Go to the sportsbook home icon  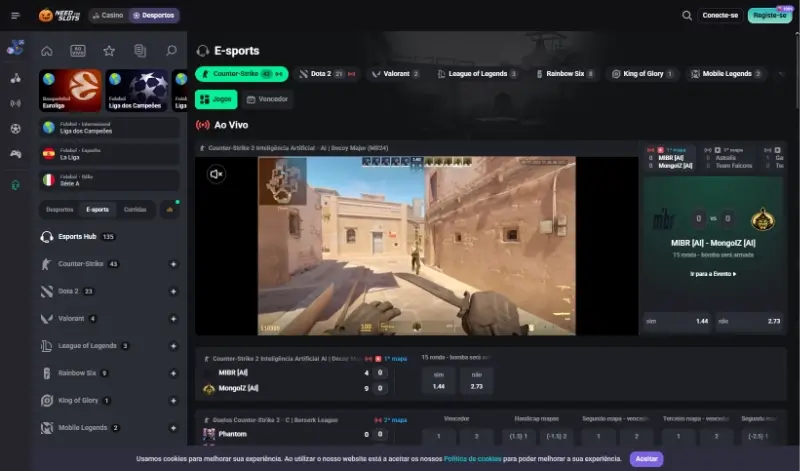[46, 51]
